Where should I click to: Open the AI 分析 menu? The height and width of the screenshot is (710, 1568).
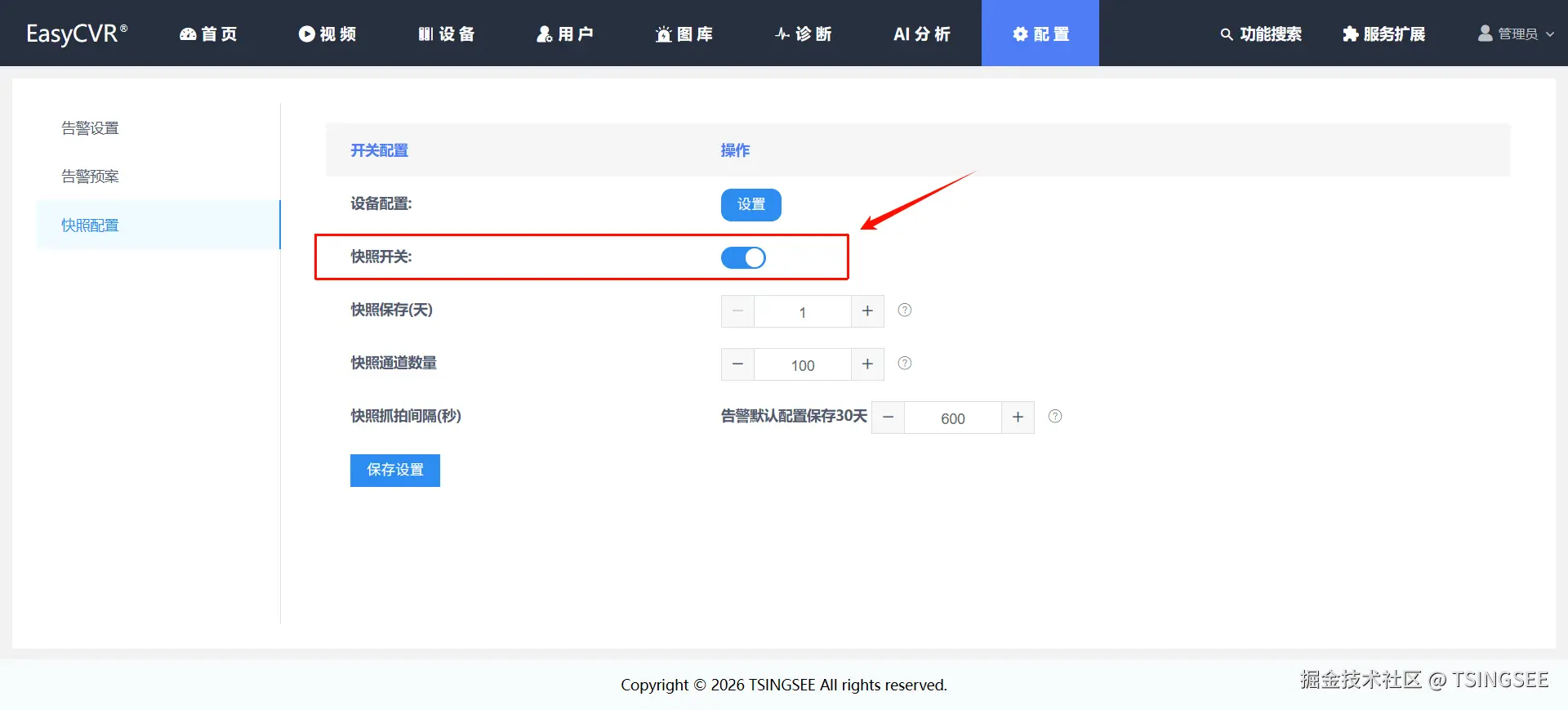click(921, 33)
